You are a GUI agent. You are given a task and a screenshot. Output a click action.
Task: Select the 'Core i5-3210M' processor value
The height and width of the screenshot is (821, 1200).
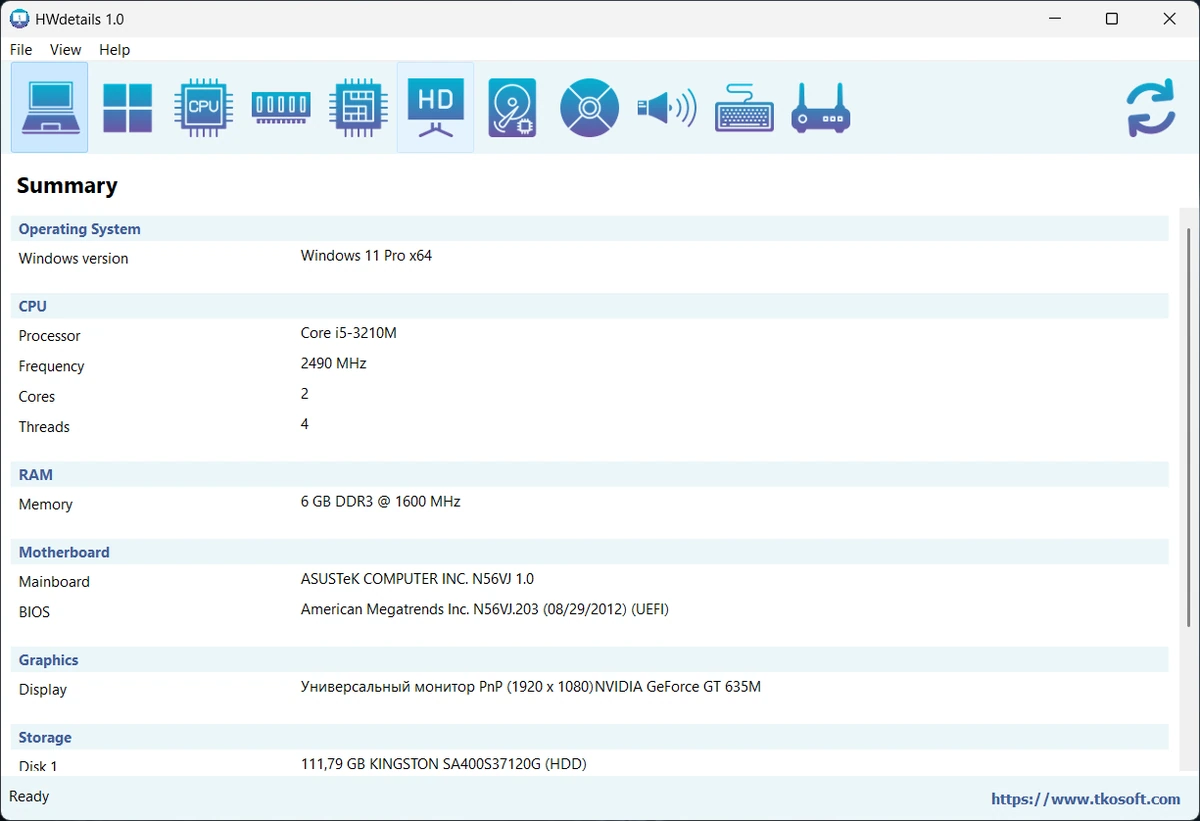[349, 333]
